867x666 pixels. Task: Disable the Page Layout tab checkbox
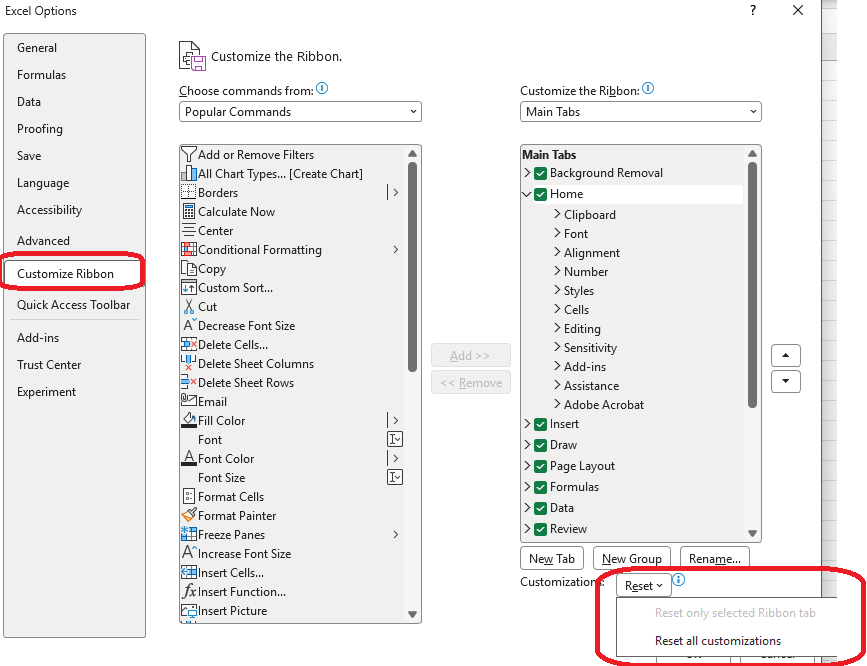point(540,466)
